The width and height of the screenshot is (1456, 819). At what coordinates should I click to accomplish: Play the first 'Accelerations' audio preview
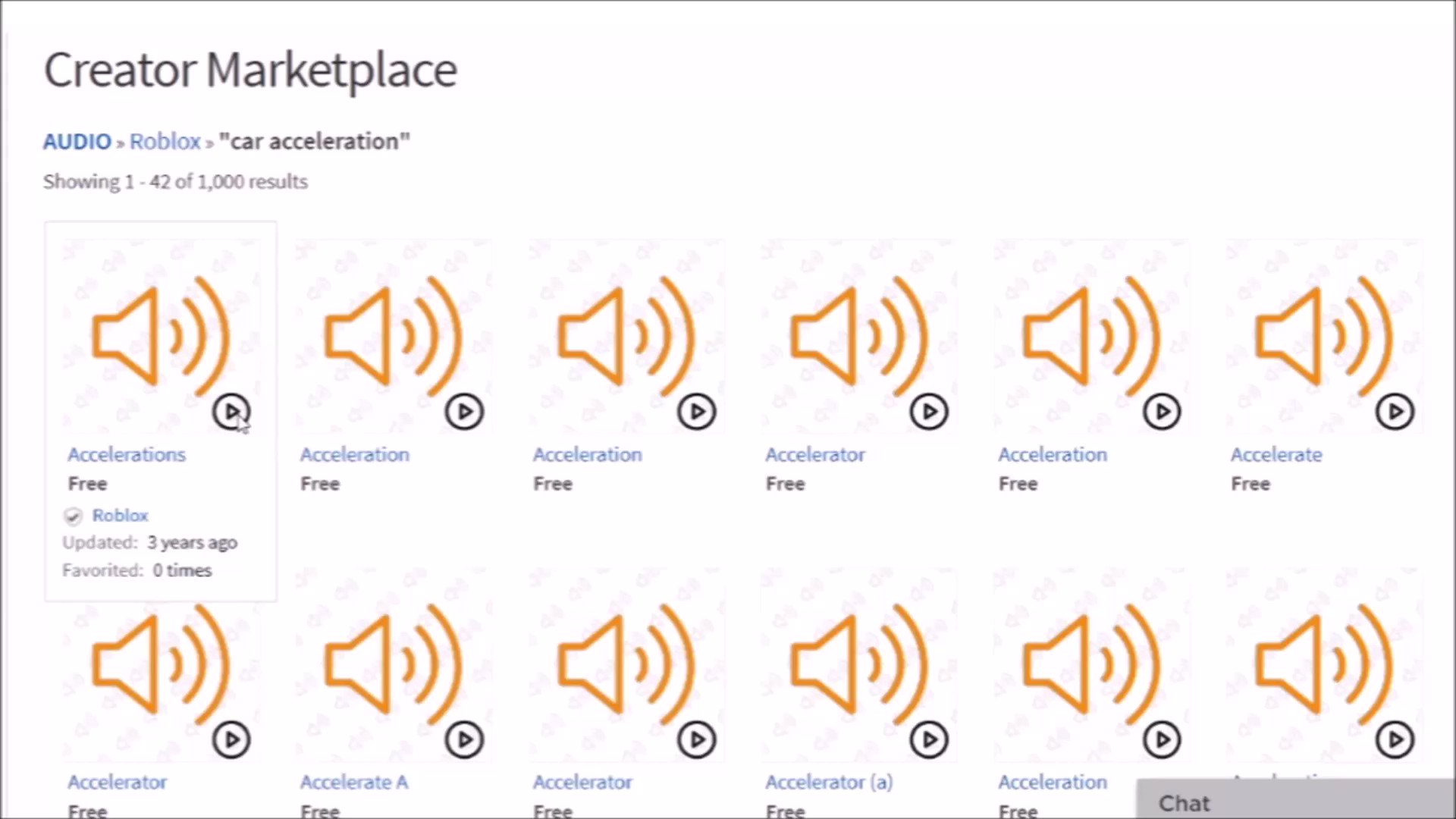pos(231,411)
